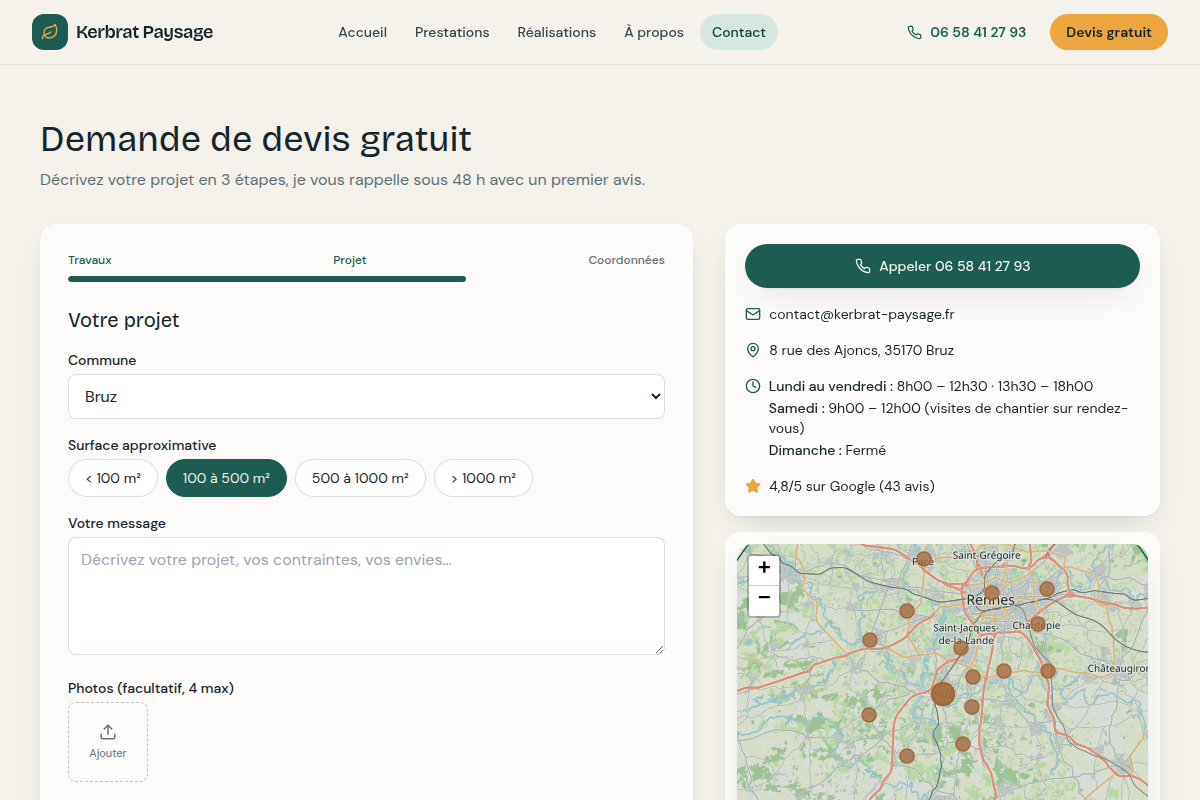Jump to the Coordonnées step
Viewport: 1200px width, 800px height.
[626, 260]
